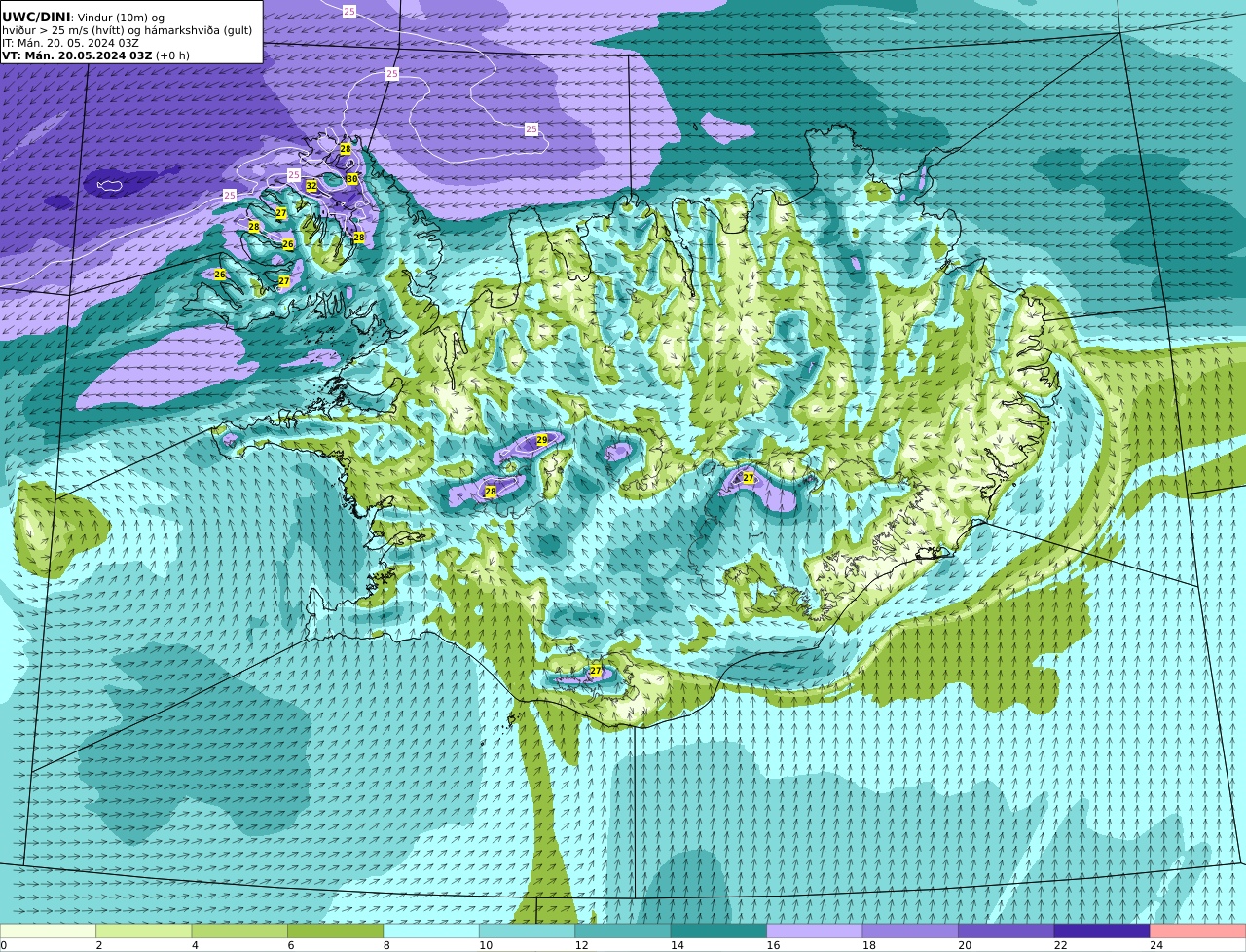Pick the 14–16 m/s dark teal legend swatch
The height and width of the screenshot is (952, 1246).
click(x=718, y=931)
